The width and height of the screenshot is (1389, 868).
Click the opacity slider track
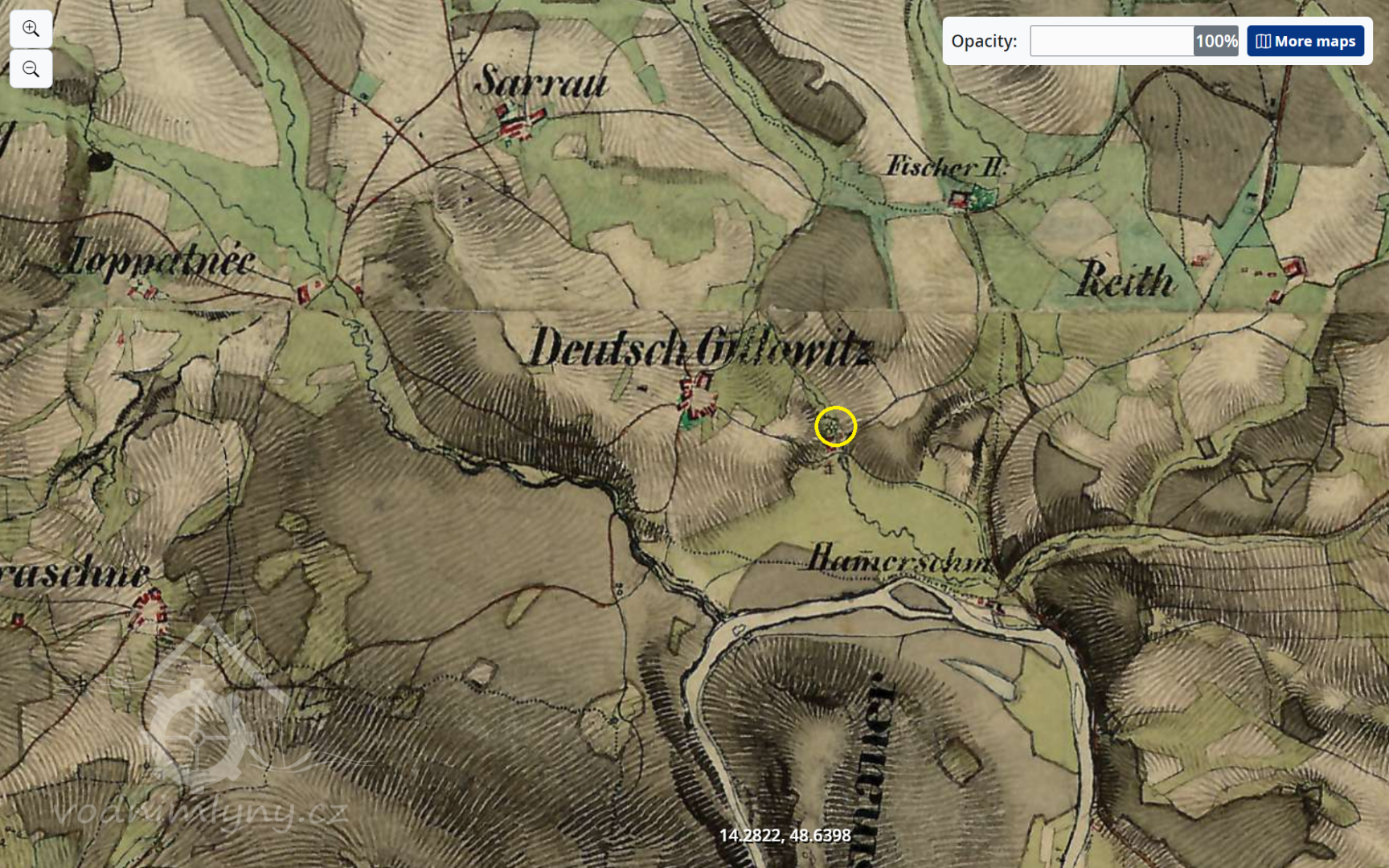(x=1111, y=41)
